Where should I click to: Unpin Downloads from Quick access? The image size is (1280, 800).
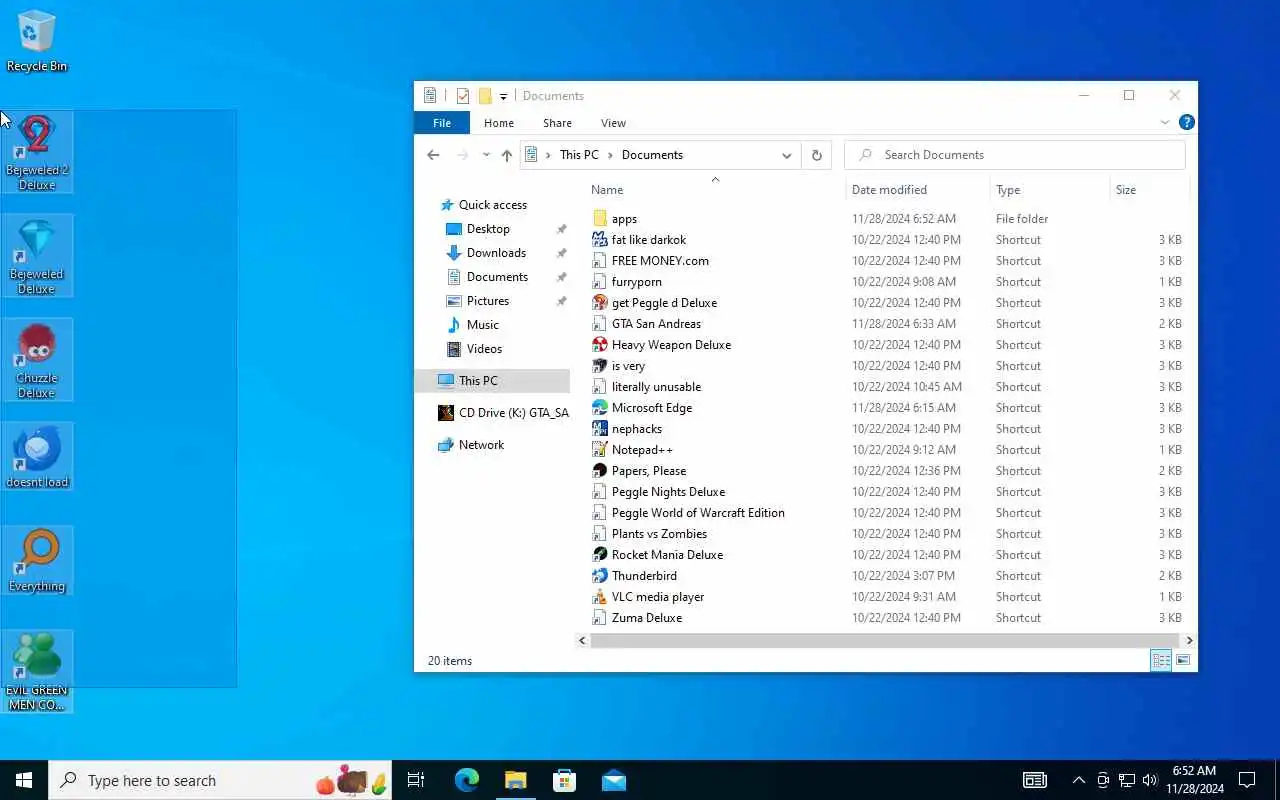click(x=561, y=253)
